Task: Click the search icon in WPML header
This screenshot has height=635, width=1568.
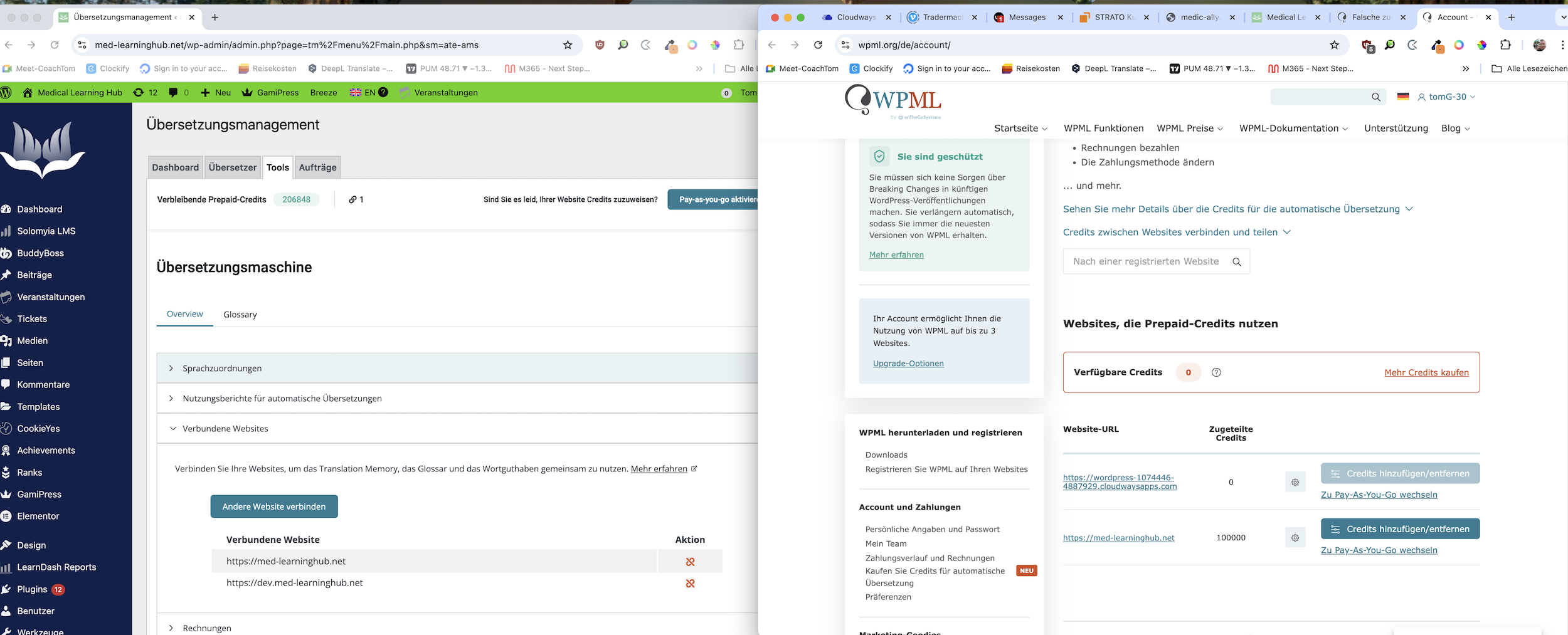Action: (1376, 97)
